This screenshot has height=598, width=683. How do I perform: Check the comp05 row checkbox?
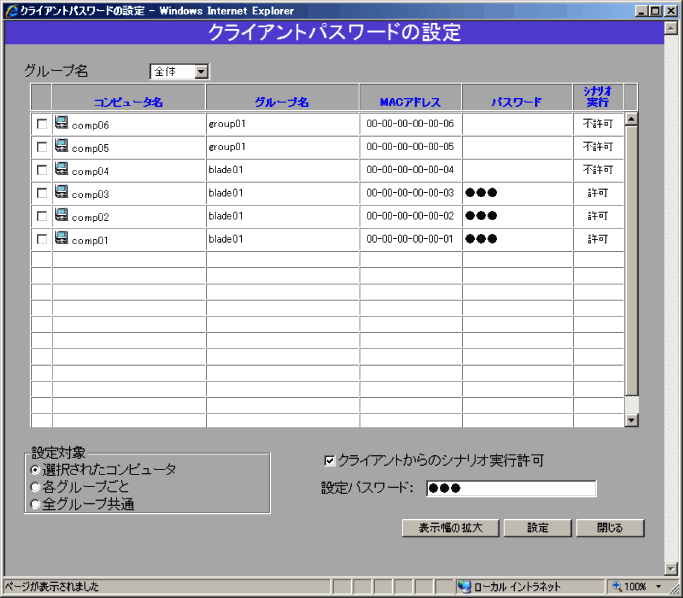pyautogui.click(x=42, y=147)
